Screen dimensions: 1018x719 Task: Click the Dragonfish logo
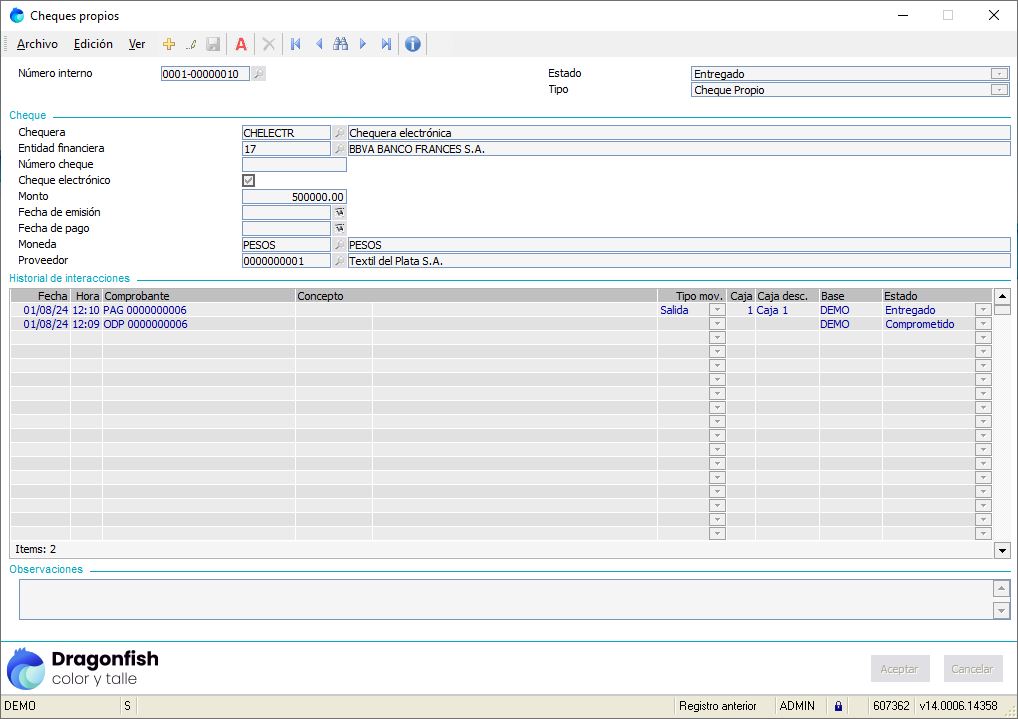[82, 668]
